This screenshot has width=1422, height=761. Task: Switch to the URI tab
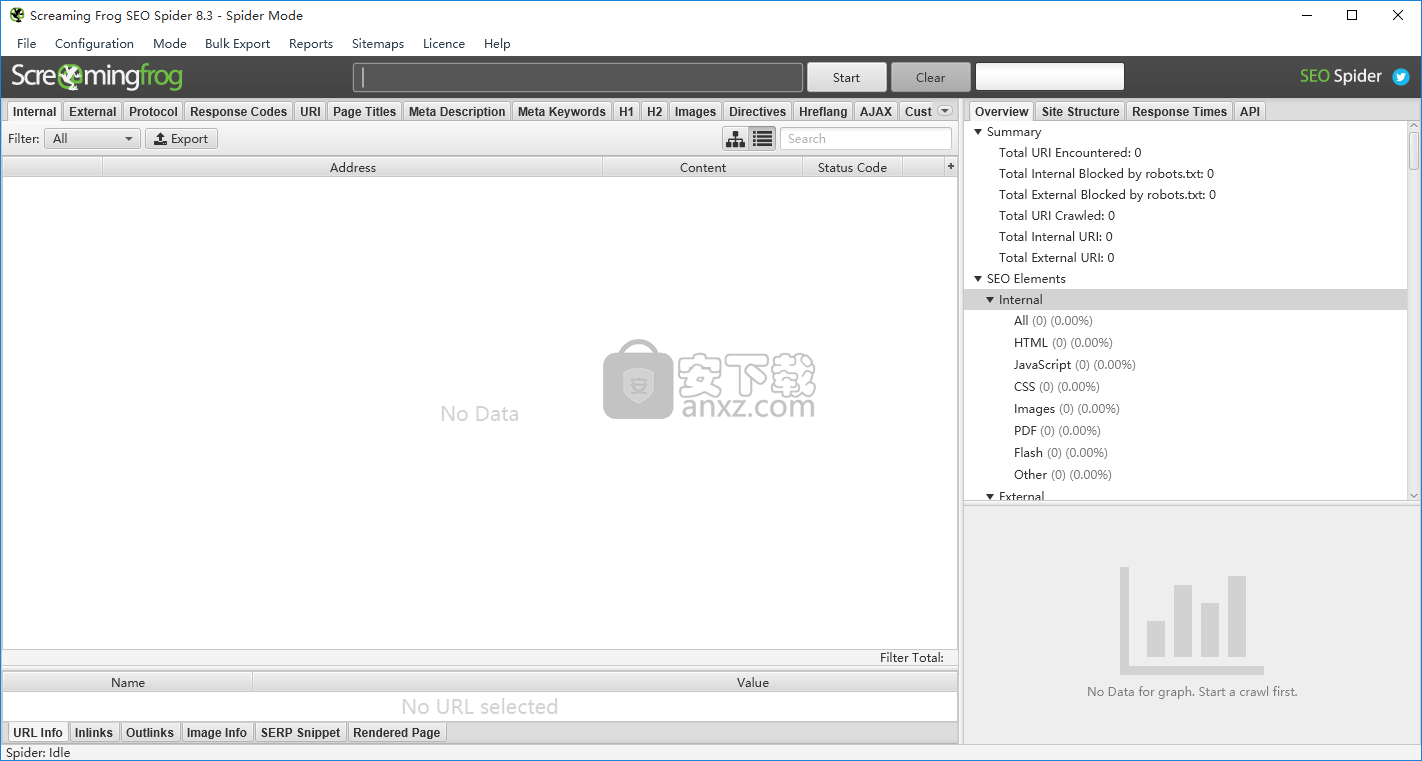[x=310, y=112]
